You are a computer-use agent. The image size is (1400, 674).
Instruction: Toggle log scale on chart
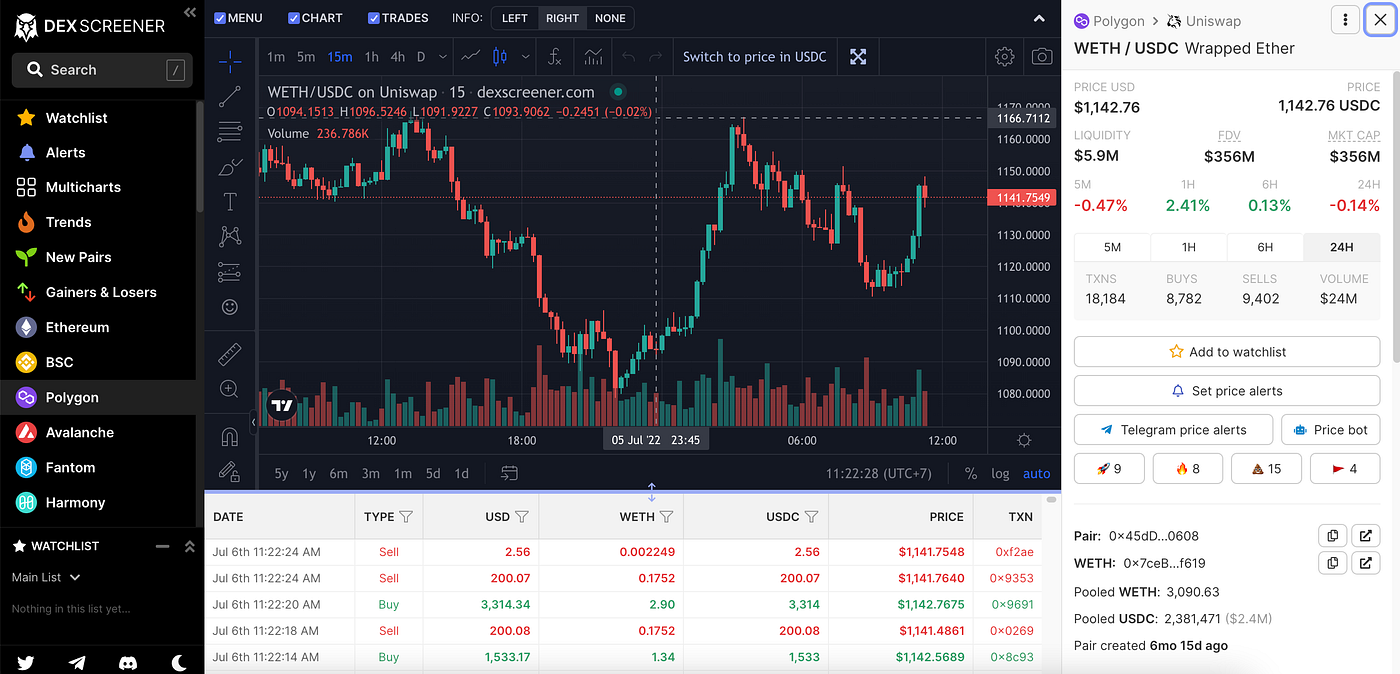[1000, 474]
